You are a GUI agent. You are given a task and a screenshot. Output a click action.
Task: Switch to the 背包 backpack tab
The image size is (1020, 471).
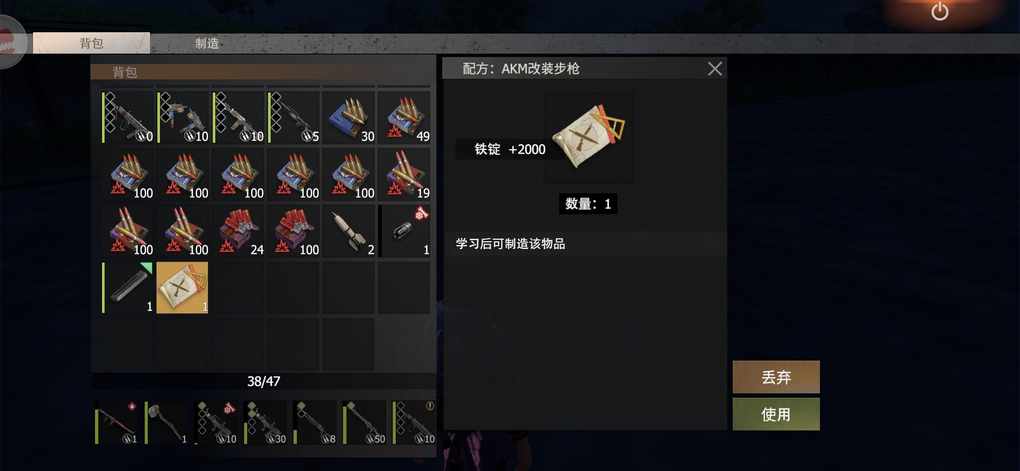click(x=91, y=44)
